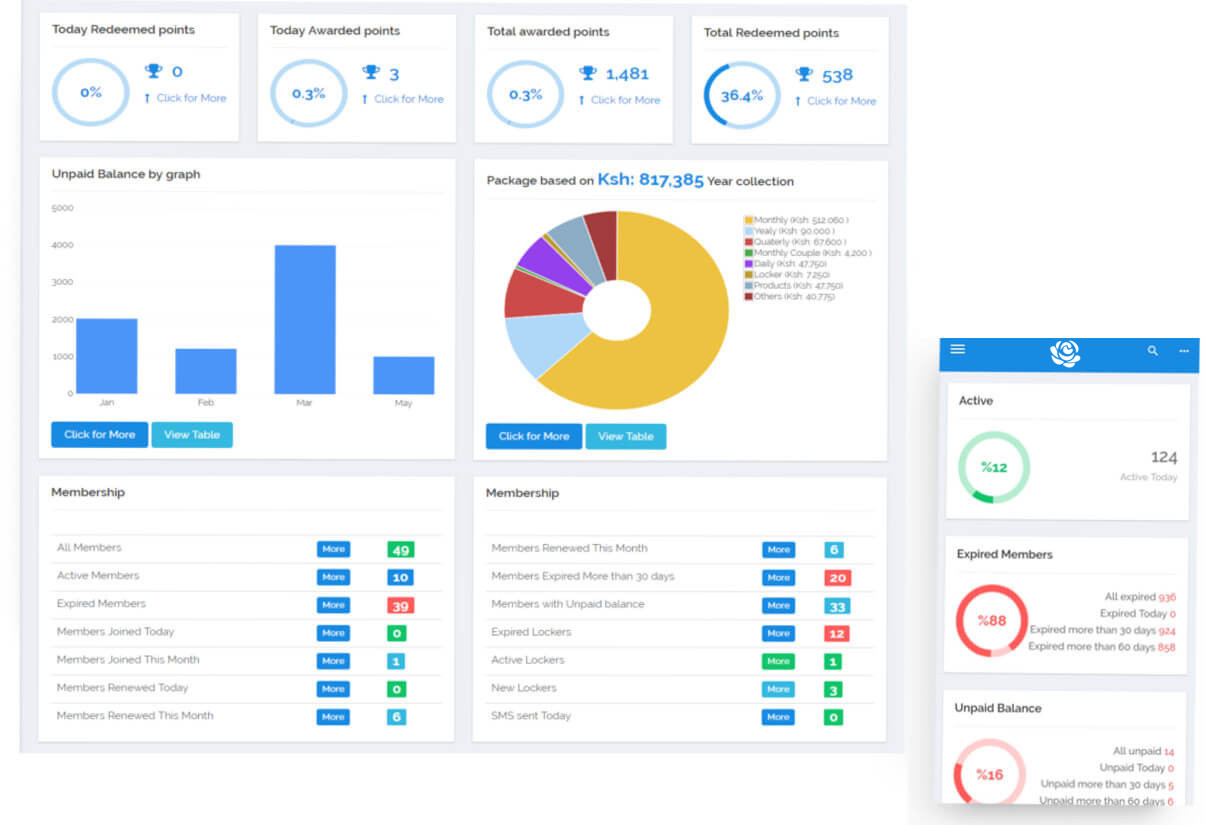Select the yellow Monthly slice of the pie chart
Image resolution: width=1205 pixels, height=825 pixels.
[x=680, y=300]
